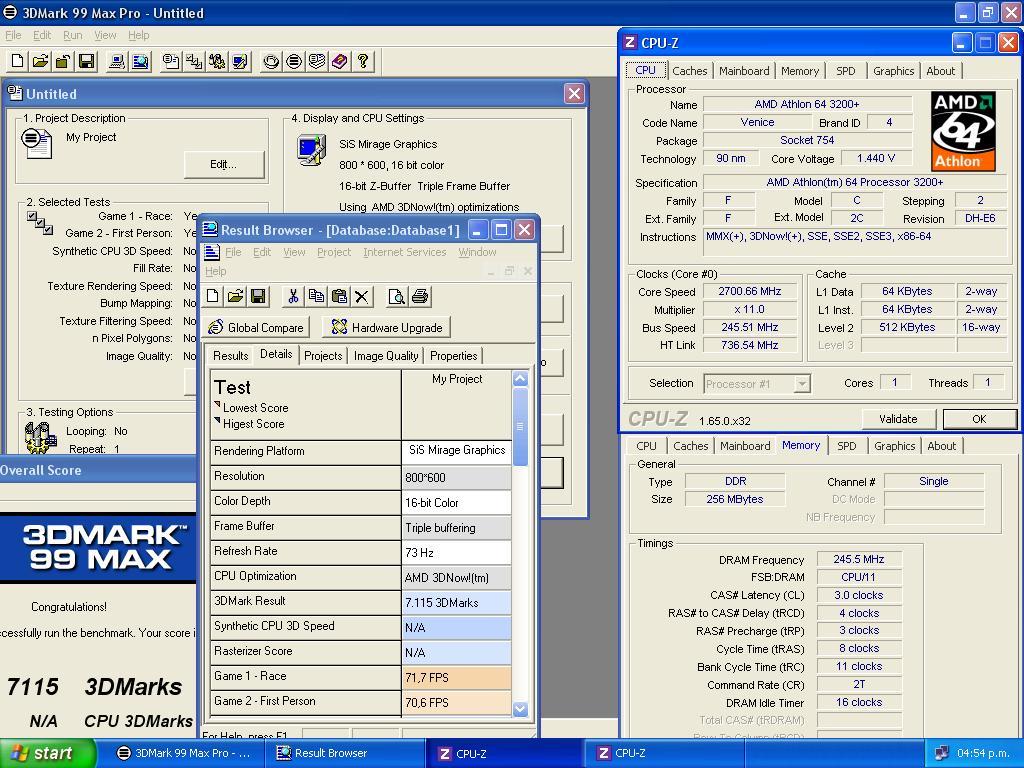The height and width of the screenshot is (768, 1024).
Task: Toggle Lowest Score sort arrow
Action: coord(217,405)
